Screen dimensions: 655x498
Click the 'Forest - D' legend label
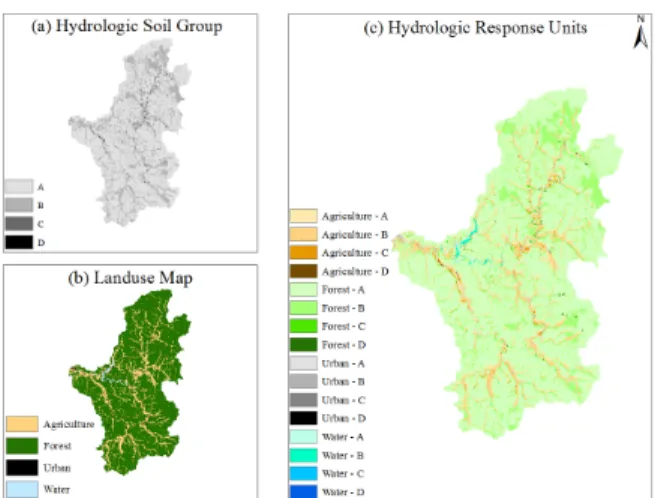coord(344,345)
